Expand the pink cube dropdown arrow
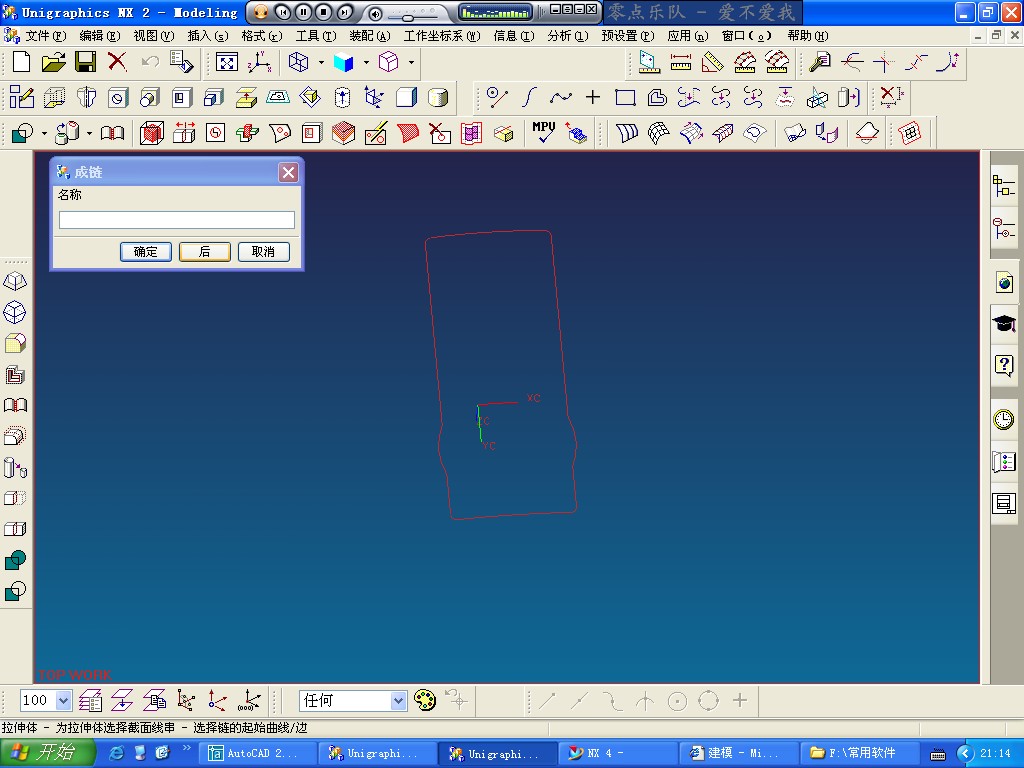This screenshot has height=768, width=1024. click(x=411, y=63)
